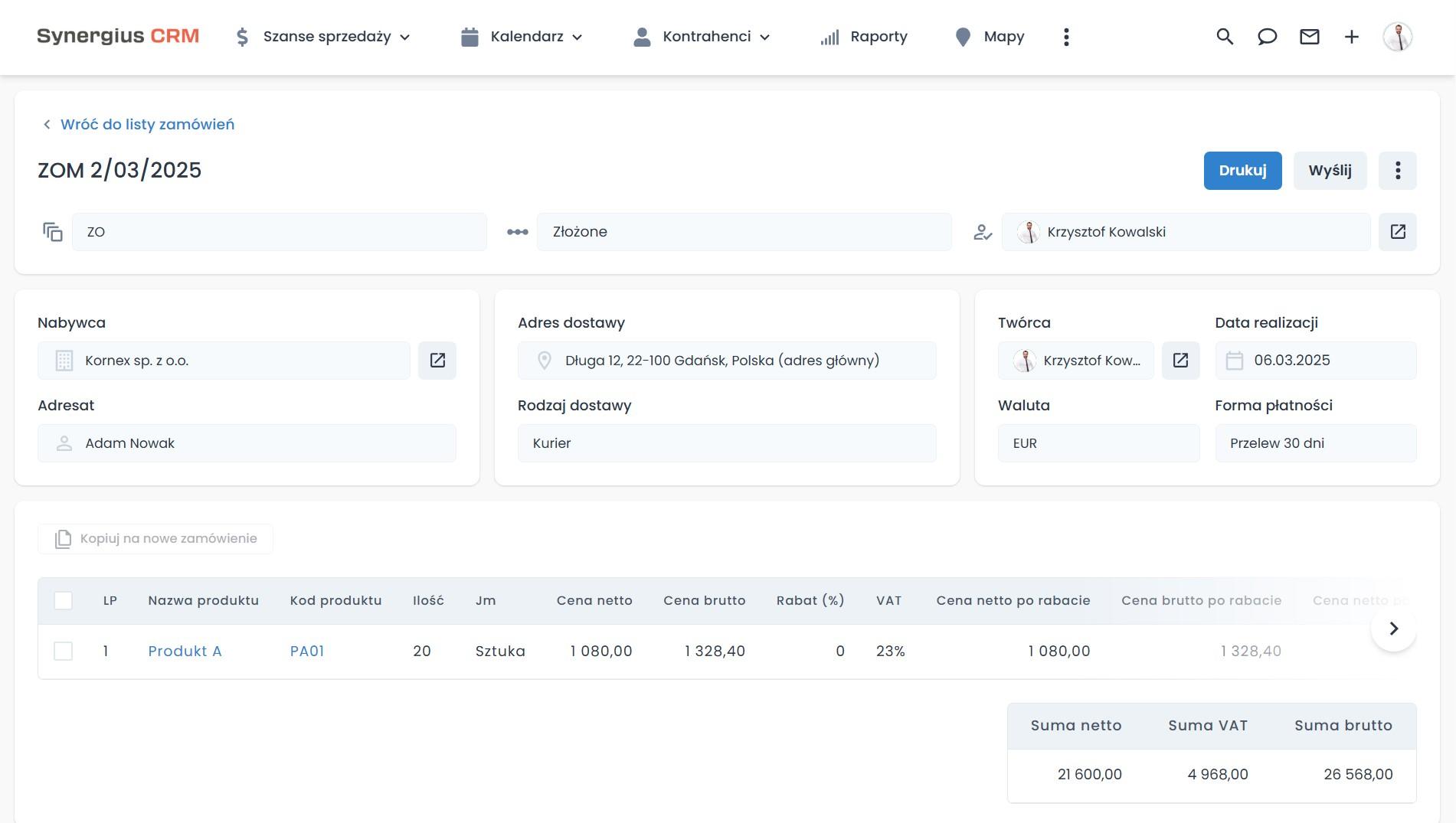
Task: Click the three-dot menu next to Wyślij
Action: coord(1397,171)
